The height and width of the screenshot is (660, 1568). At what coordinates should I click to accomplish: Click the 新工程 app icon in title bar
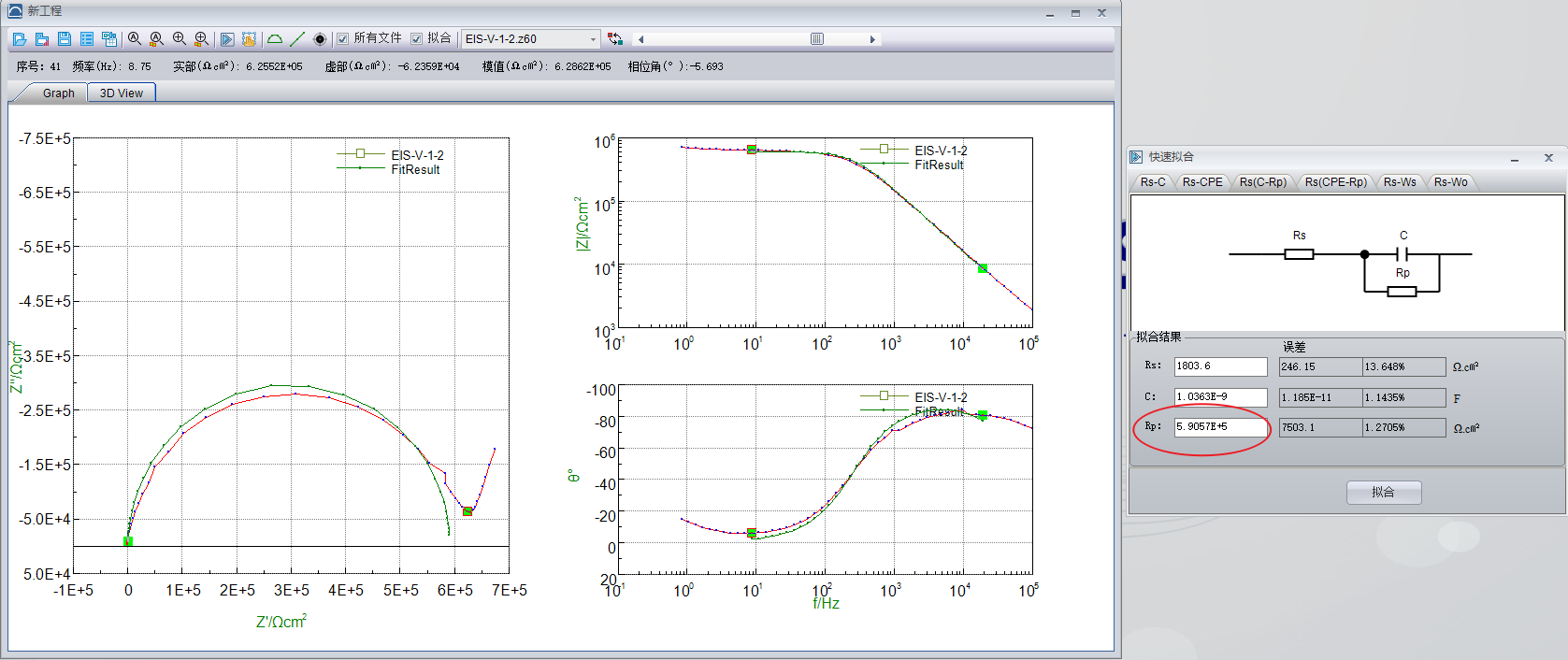pos(14,11)
